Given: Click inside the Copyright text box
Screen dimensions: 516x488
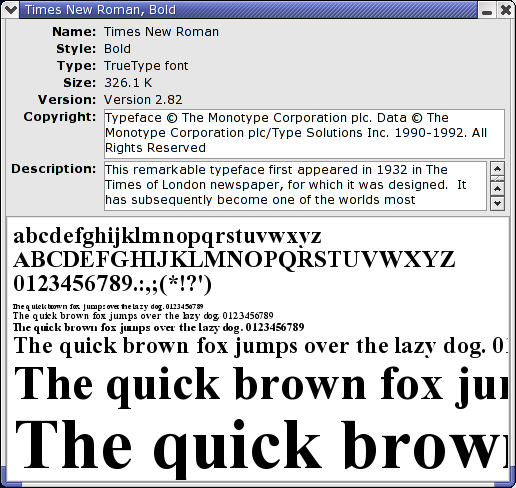Looking at the screenshot, I should tap(304, 133).
